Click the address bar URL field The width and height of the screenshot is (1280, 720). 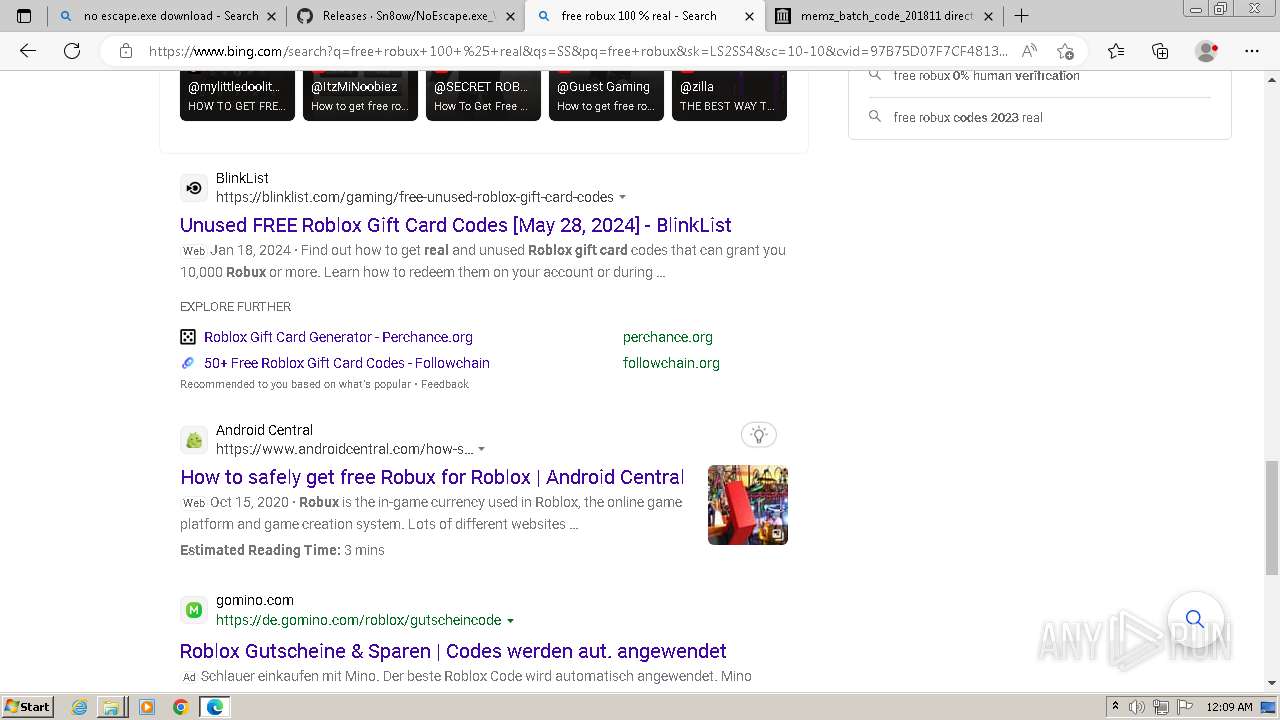point(578,51)
